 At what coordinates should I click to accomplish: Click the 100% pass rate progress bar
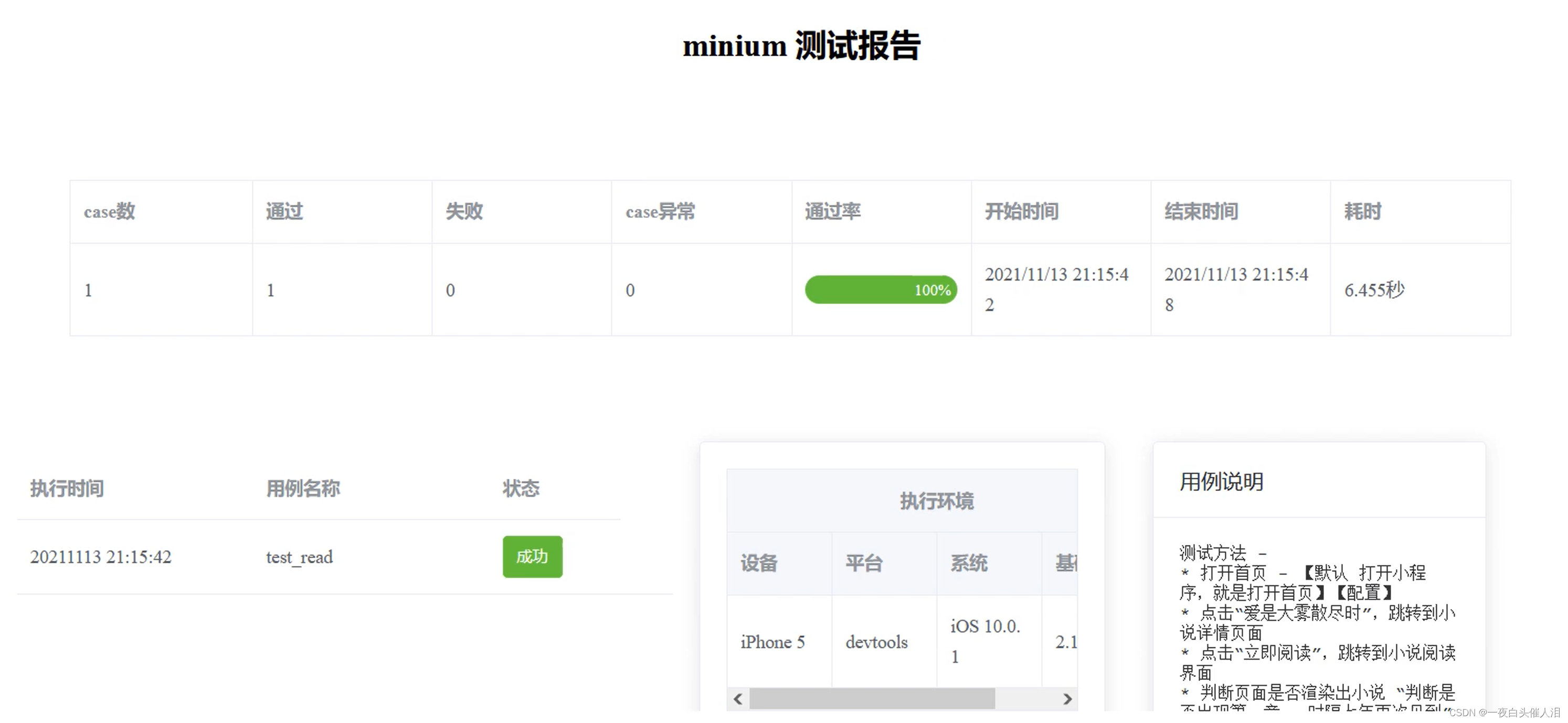point(881,290)
